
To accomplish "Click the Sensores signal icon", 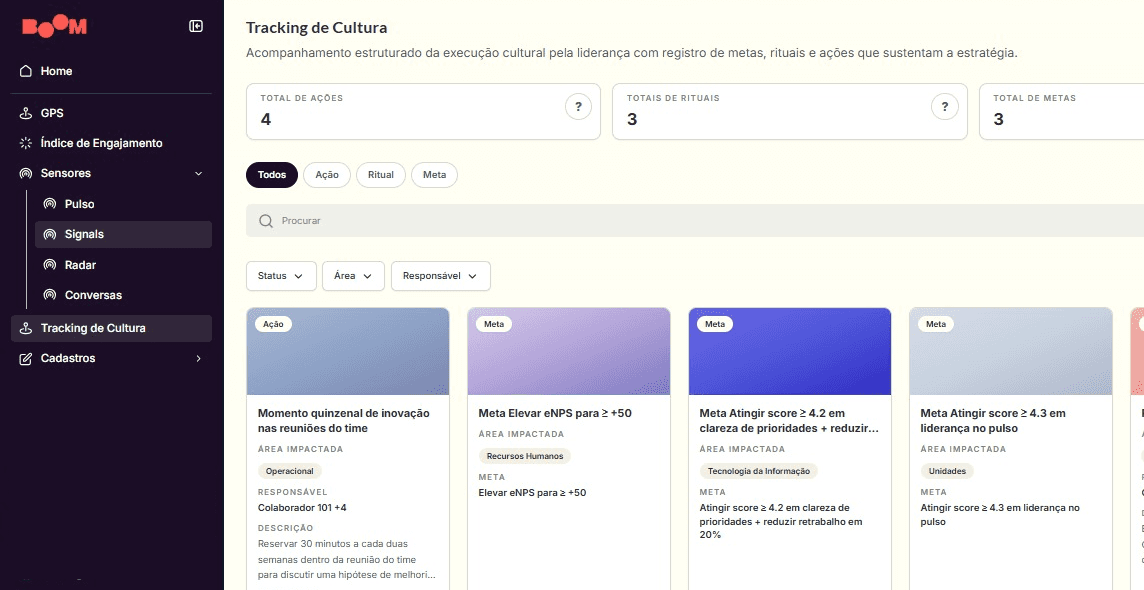I will [x=26, y=174].
